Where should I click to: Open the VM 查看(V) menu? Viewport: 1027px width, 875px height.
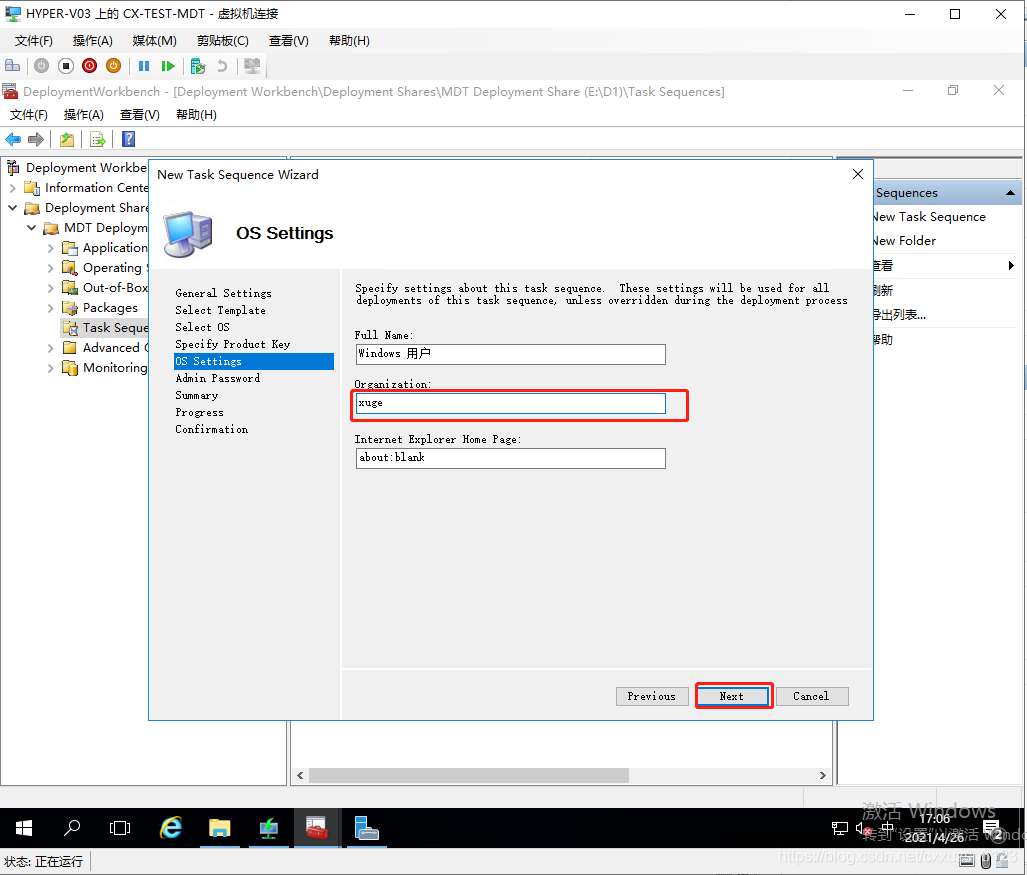(x=288, y=41)
